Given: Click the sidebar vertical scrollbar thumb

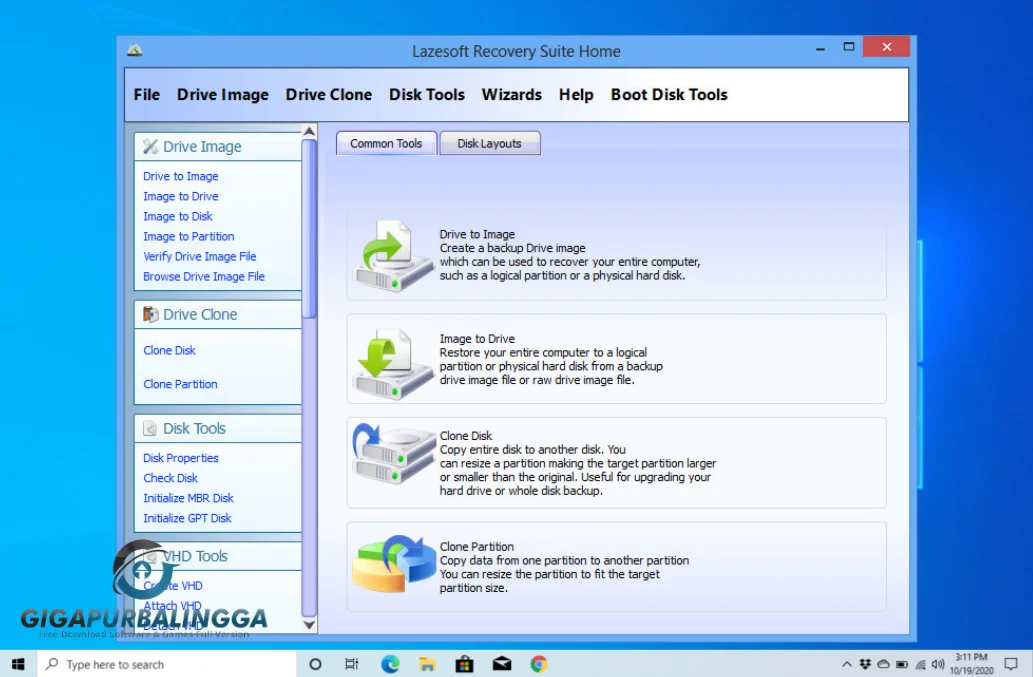Looking at the screenshot, I should [x=309, y=228].
